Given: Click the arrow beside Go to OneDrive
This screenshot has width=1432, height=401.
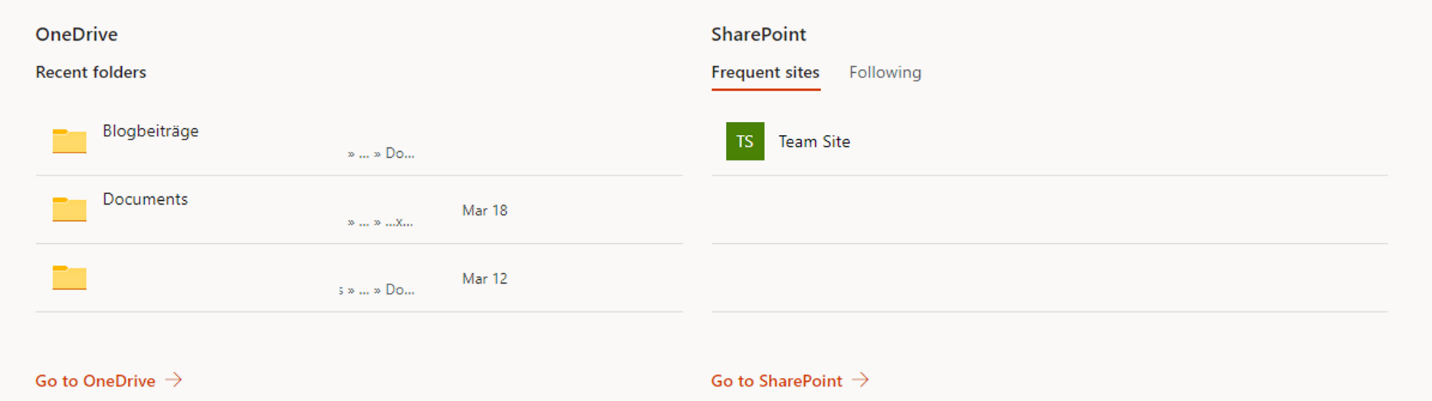Looking at the screenshot, I should pos(174,380).
